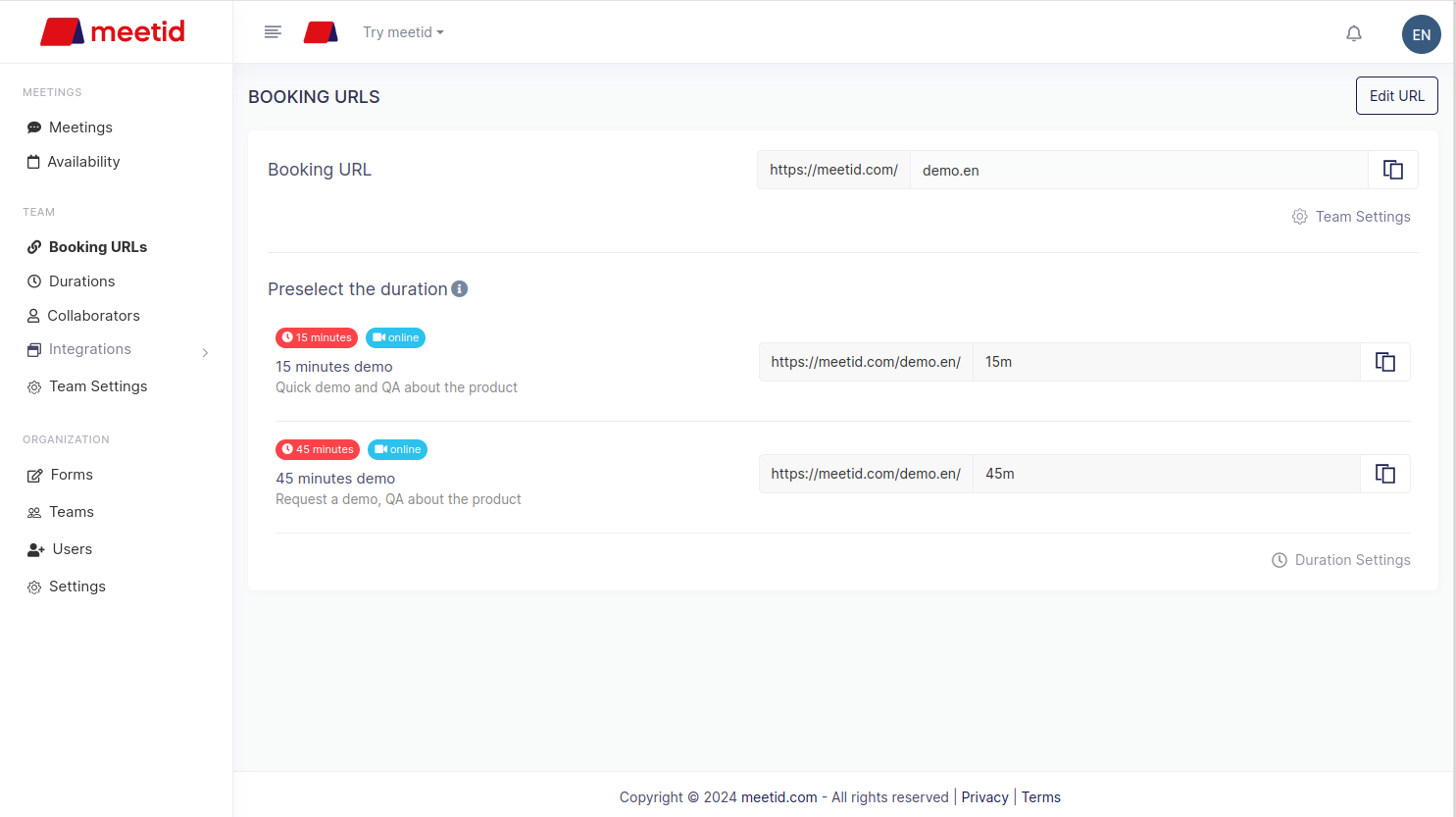Open the meetid.com footer link
This screenshot has width=1456, height=817.
pyautogui.click(x=779, y=797)
